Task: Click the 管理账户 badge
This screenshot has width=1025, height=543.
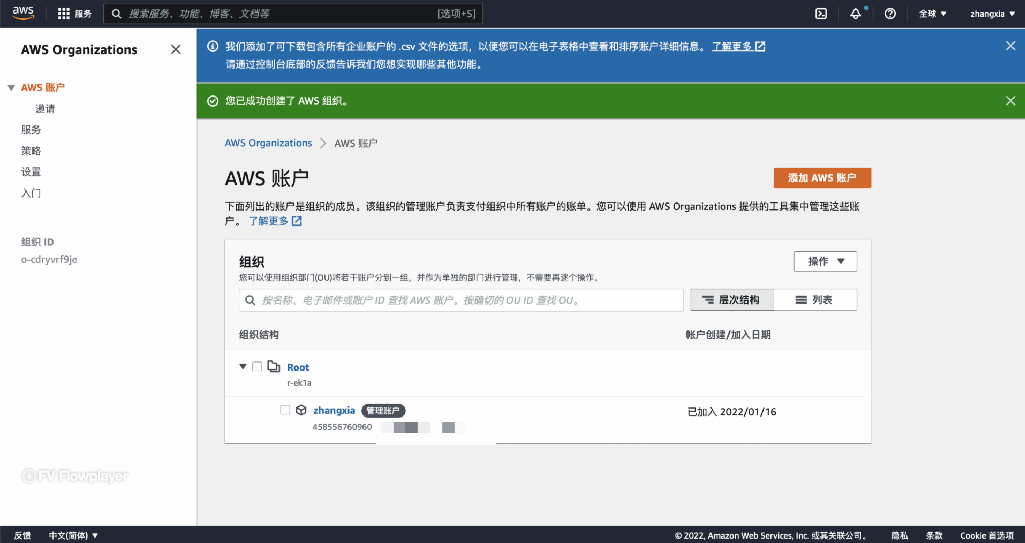Action: click(383, 410)
